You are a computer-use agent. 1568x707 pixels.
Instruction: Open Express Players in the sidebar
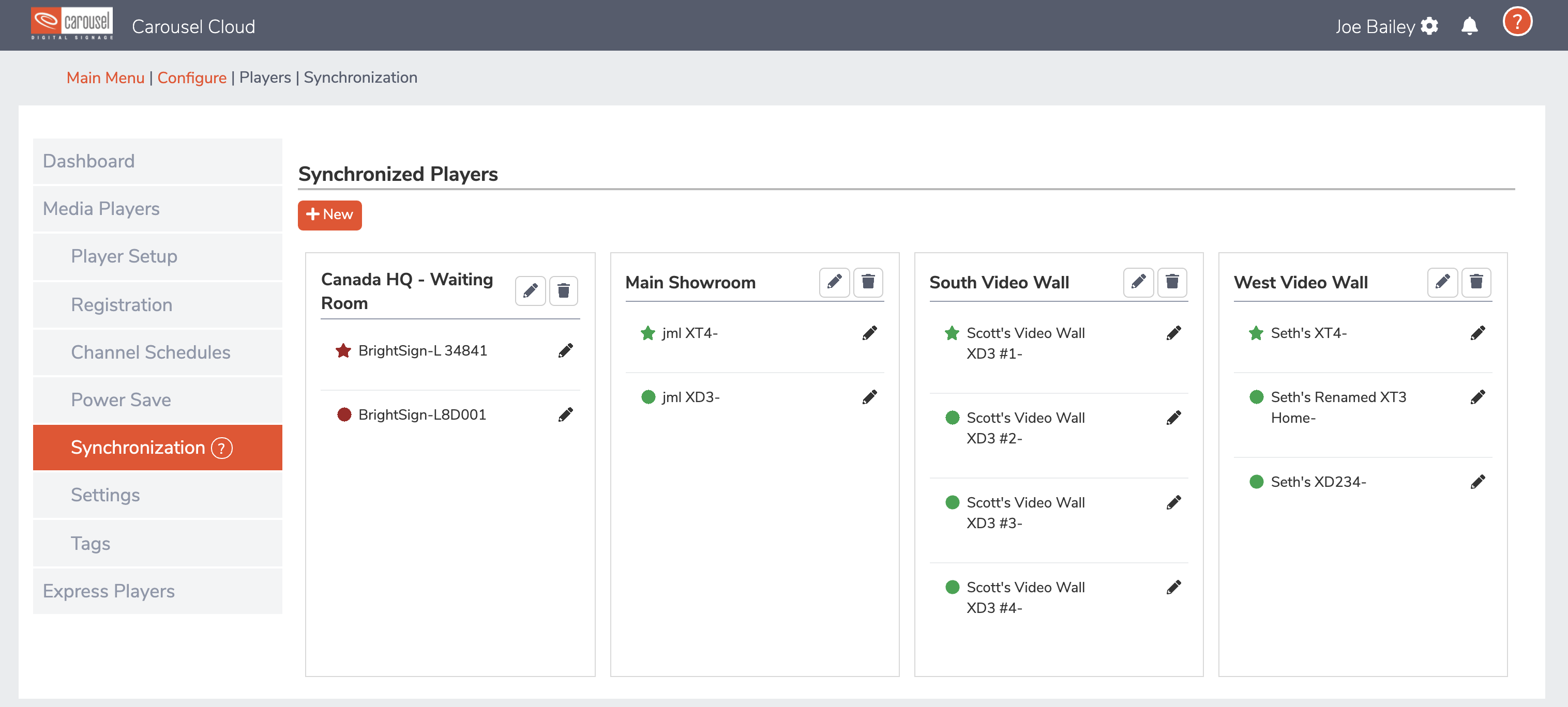click(158, 591)
